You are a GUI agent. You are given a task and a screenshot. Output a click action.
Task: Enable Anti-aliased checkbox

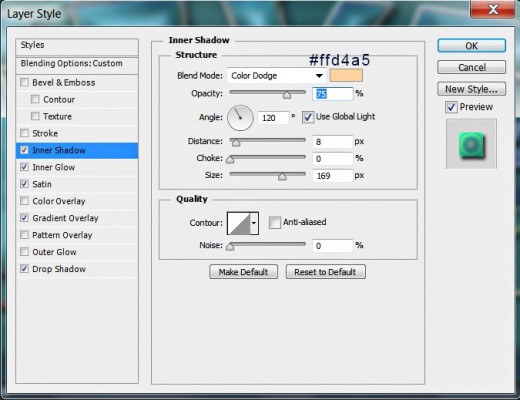click(275, 223)
